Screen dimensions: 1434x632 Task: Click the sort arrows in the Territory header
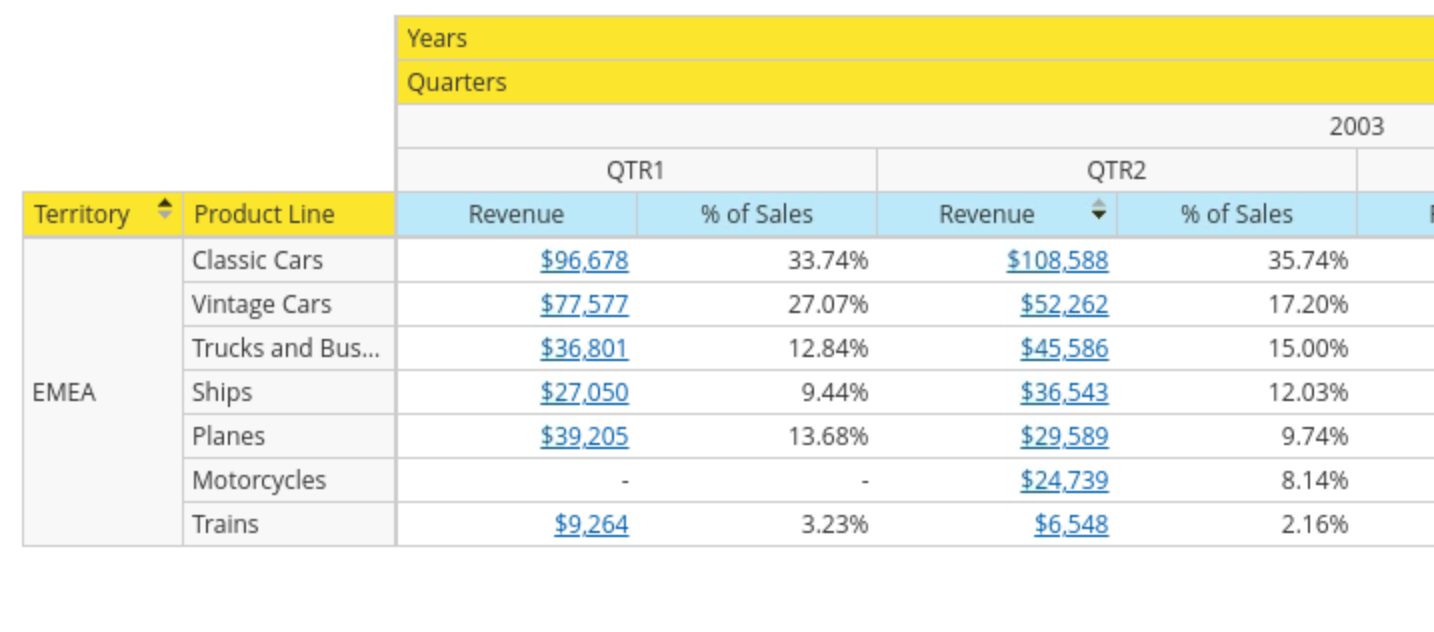165,211
